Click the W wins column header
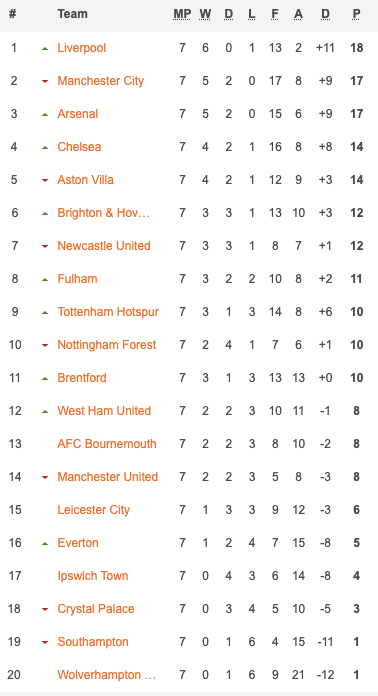This screenshot has height=696, width=378. [x=205, y=15]
